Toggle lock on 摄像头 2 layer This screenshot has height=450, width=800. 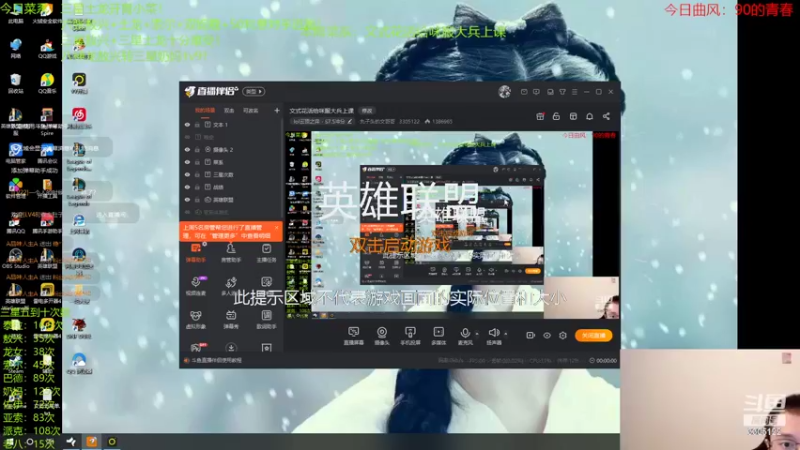click(197, 149)
